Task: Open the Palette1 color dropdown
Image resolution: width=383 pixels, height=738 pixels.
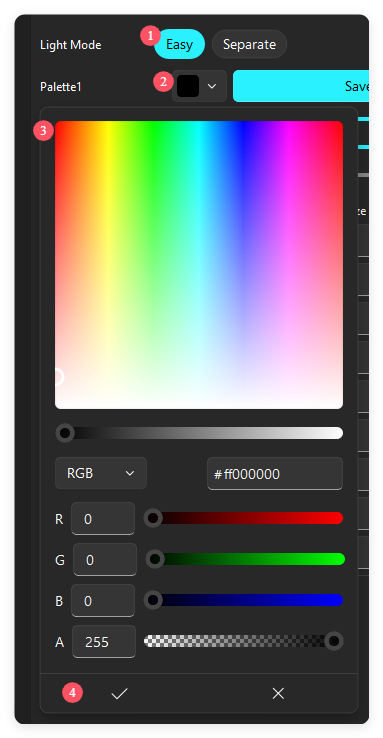Action: pos(212,86)
